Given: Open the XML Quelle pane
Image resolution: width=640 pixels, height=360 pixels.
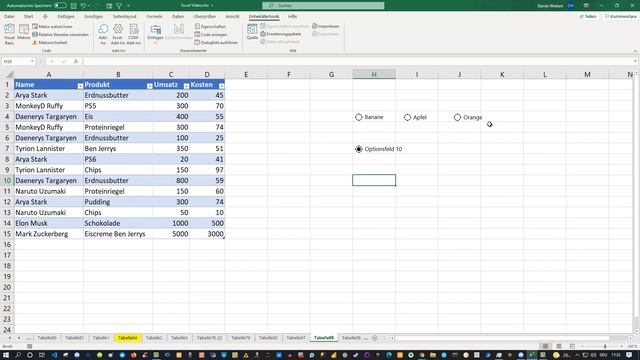Looking at the screenshot, I should pos(252,32).
